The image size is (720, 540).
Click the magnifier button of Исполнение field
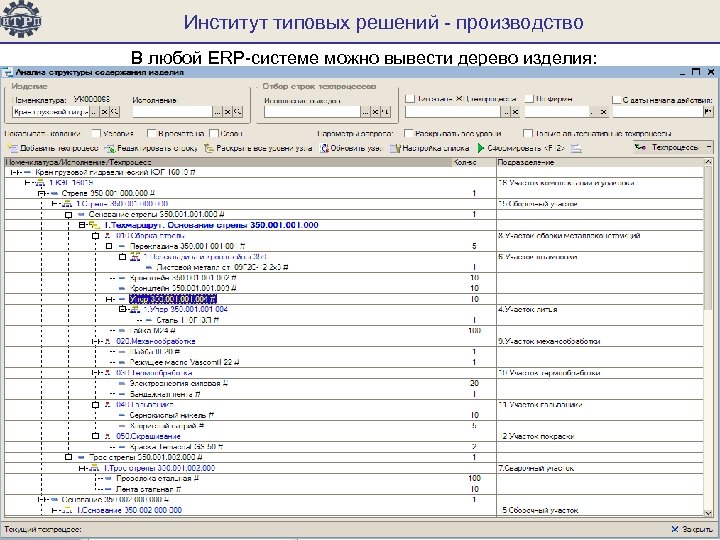point(237,112)
